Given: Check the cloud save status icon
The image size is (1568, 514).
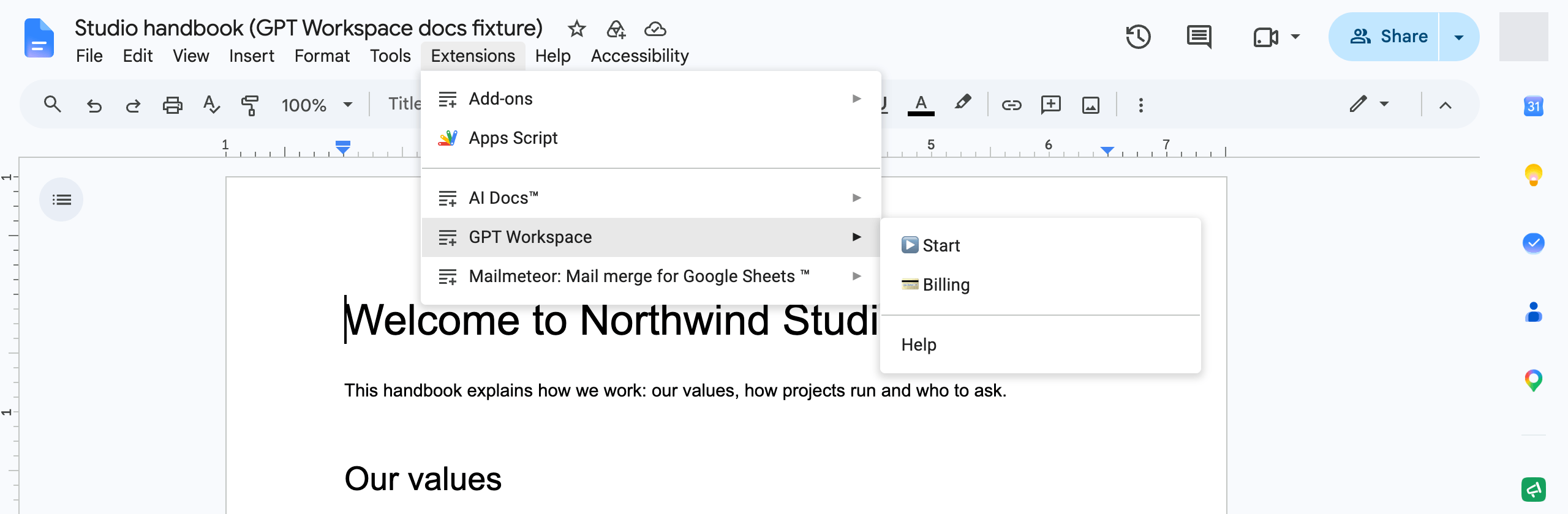Looking at the screenshot, I should [655, 29].
